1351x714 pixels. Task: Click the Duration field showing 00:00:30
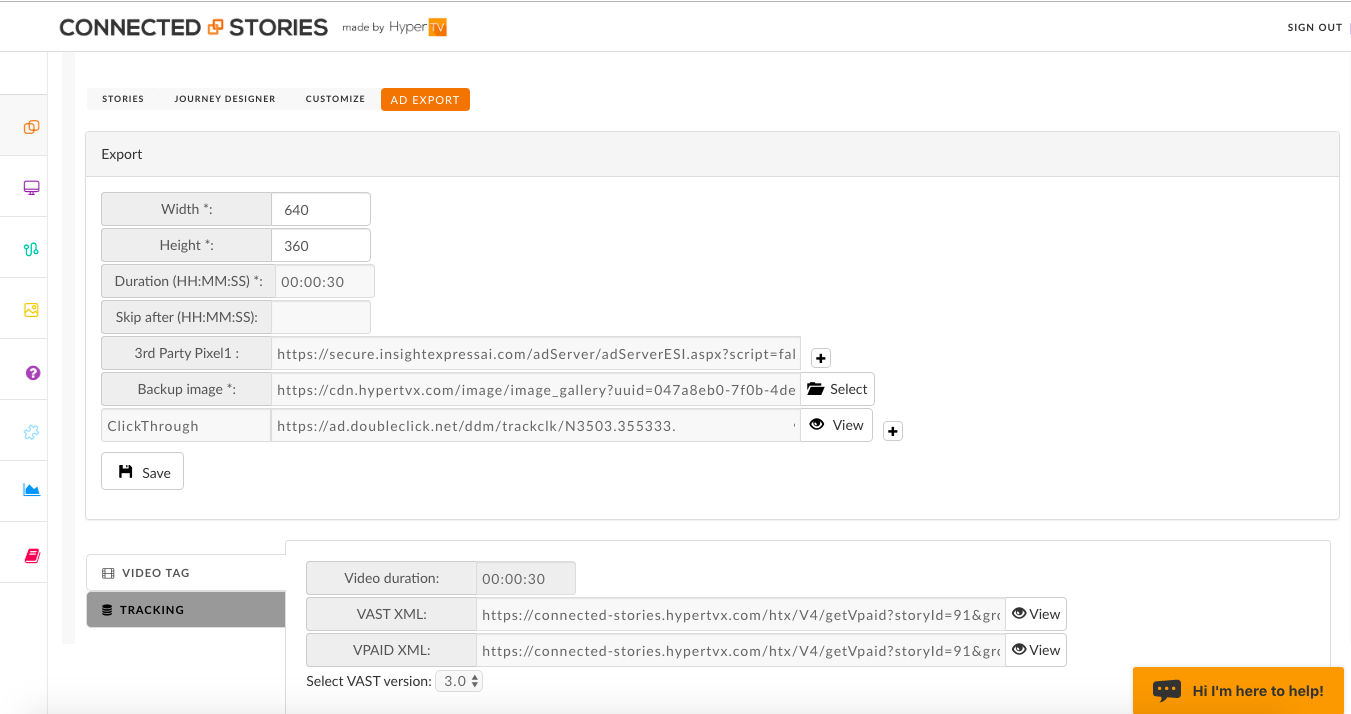[x=324, y=281]
